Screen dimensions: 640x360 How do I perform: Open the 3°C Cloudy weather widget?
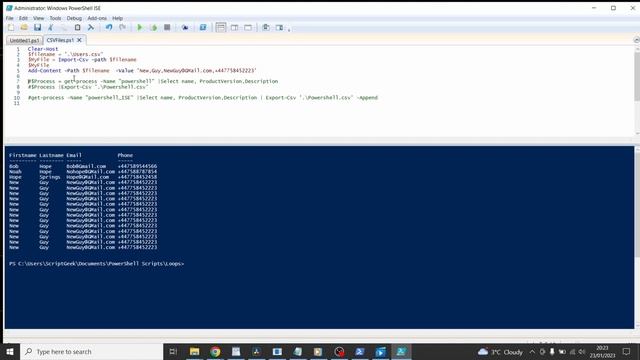pos(500,351)
